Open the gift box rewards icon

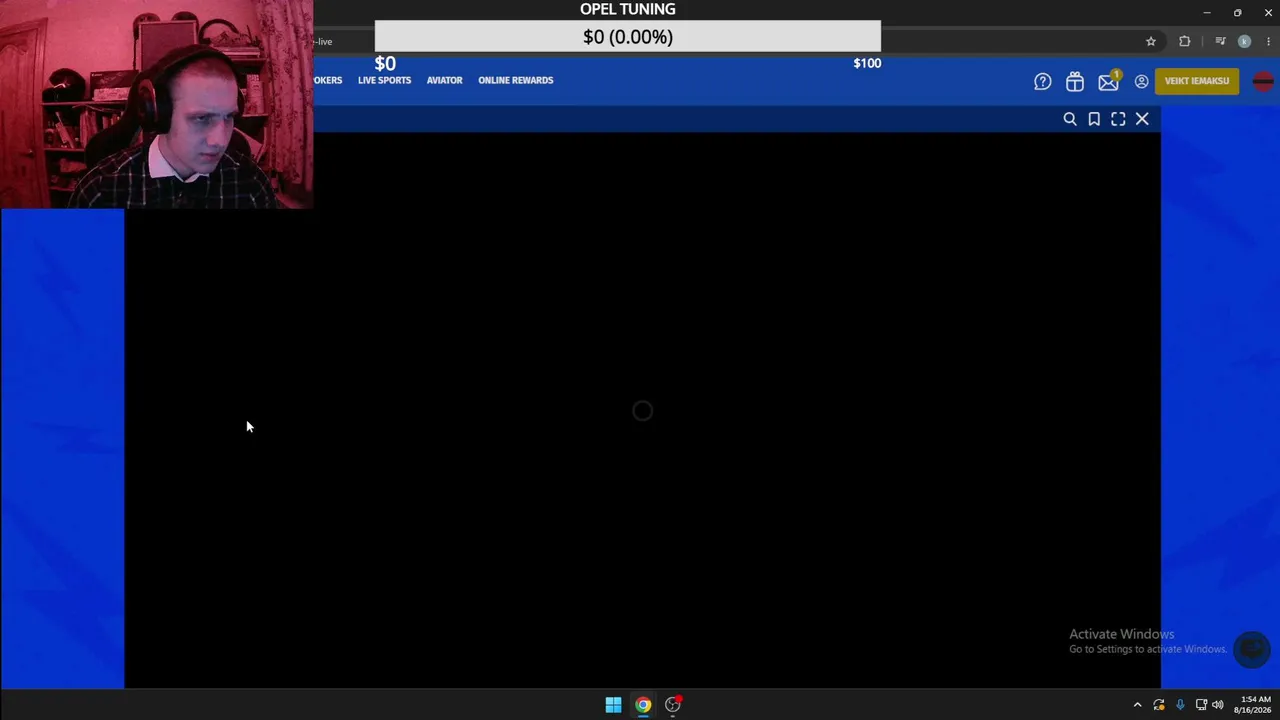1075,82
